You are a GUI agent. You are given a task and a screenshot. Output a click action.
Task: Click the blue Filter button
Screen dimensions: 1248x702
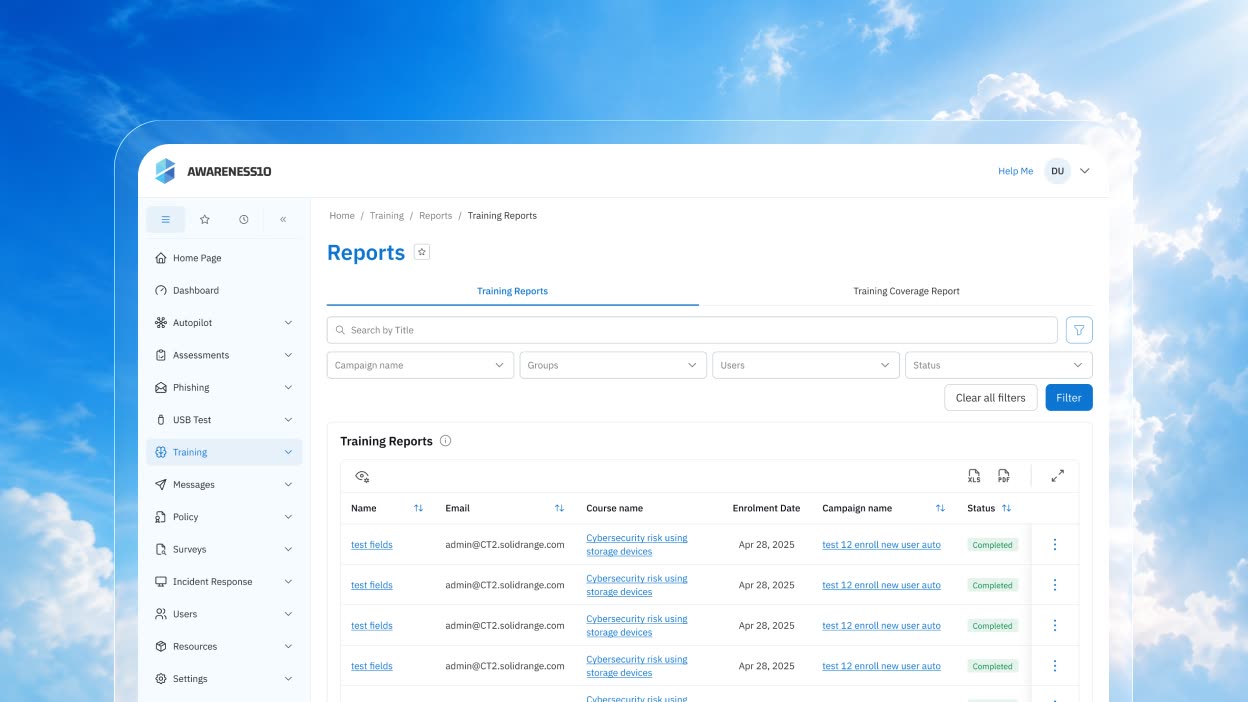[x=1069, y=397]
